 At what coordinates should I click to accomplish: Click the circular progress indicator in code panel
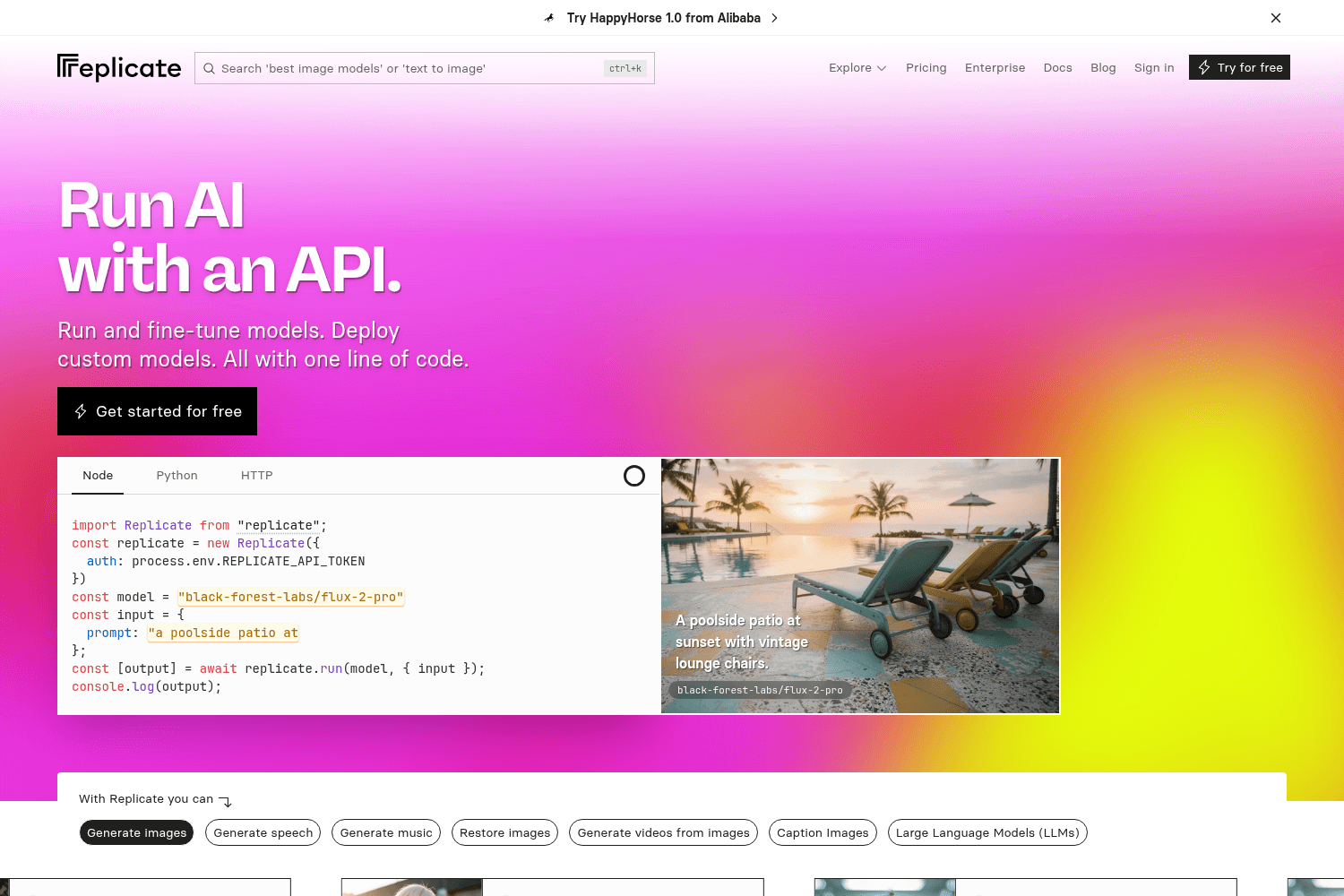point(634,476)
